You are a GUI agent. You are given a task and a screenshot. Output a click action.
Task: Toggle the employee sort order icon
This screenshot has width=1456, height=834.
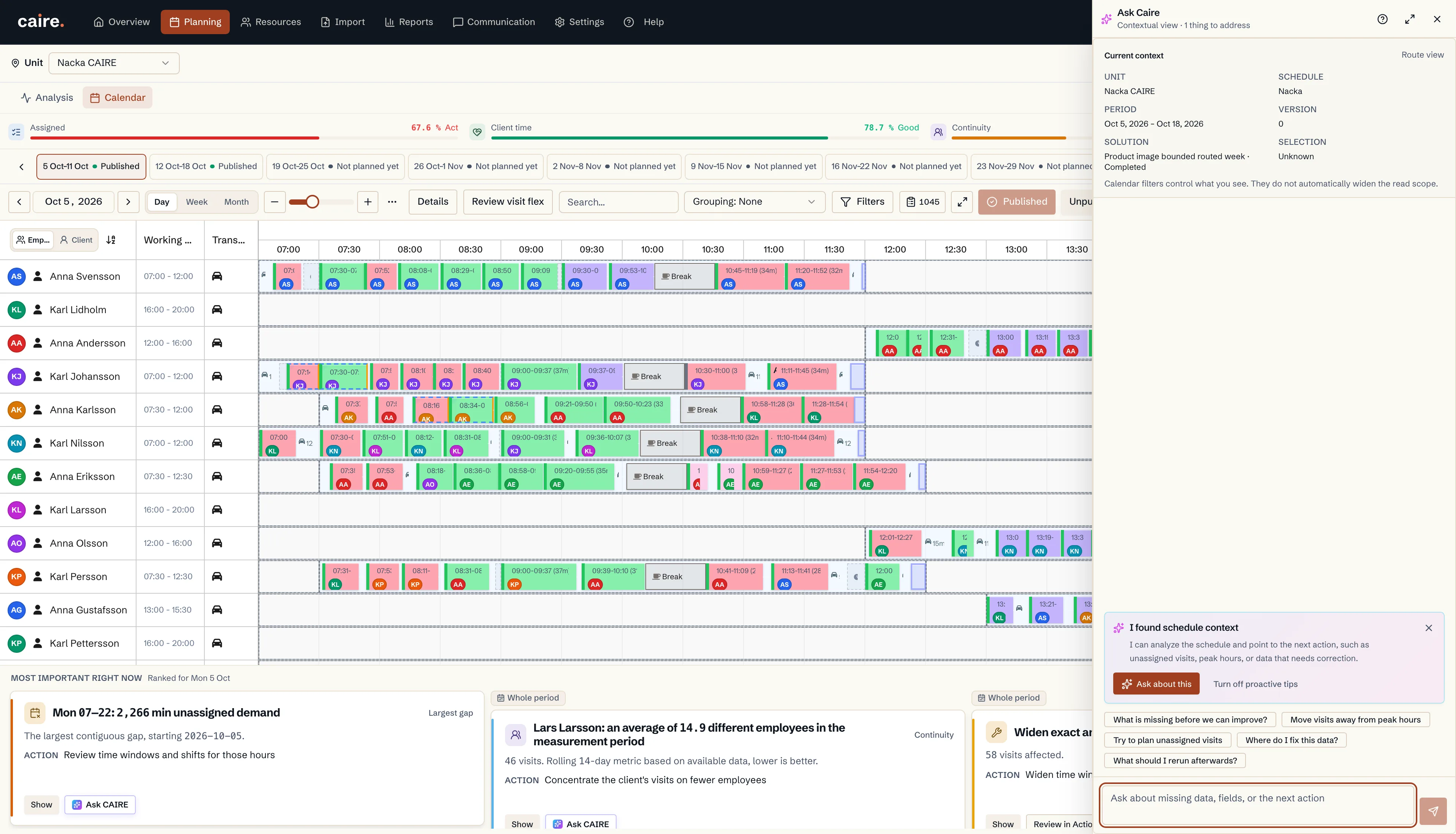tap(111, 240)
